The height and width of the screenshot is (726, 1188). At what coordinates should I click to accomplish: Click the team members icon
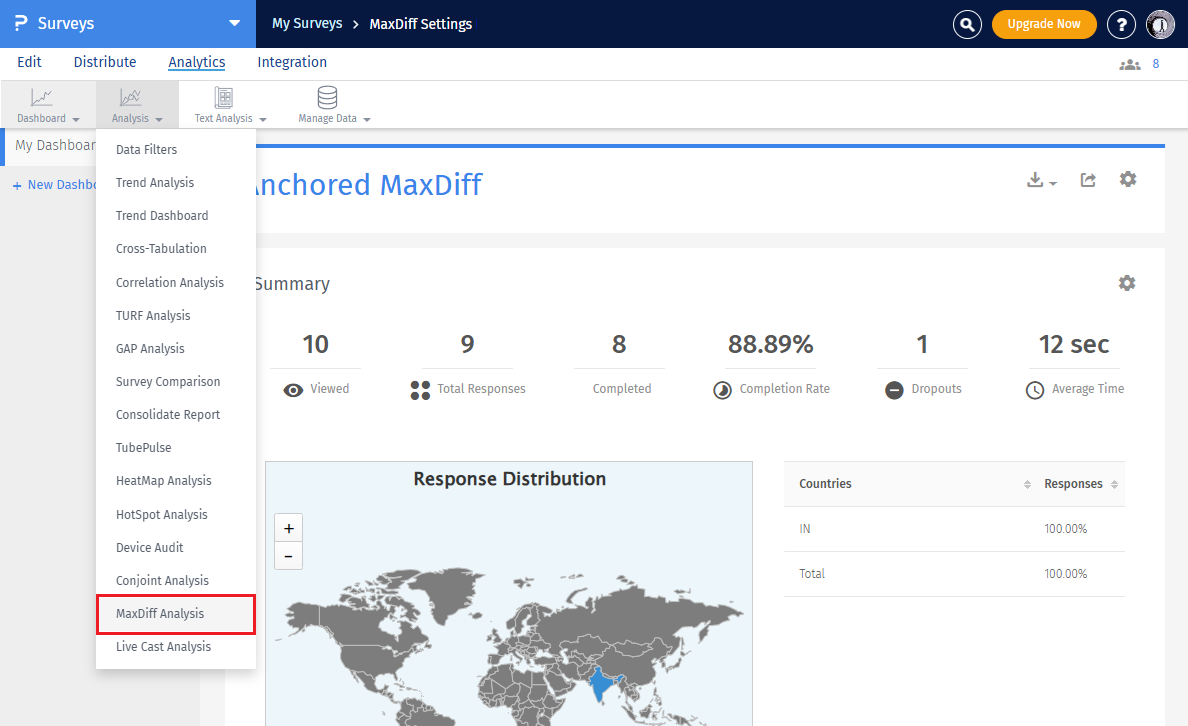pos(1130,64)
